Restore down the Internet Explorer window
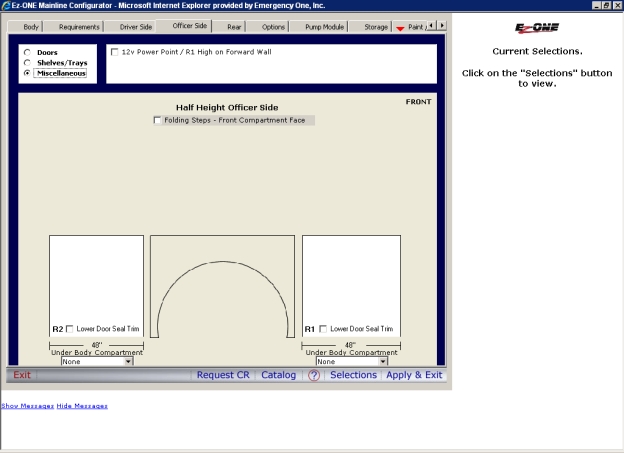The width and height of the screenshot is (624, 453). click(606, 5)
